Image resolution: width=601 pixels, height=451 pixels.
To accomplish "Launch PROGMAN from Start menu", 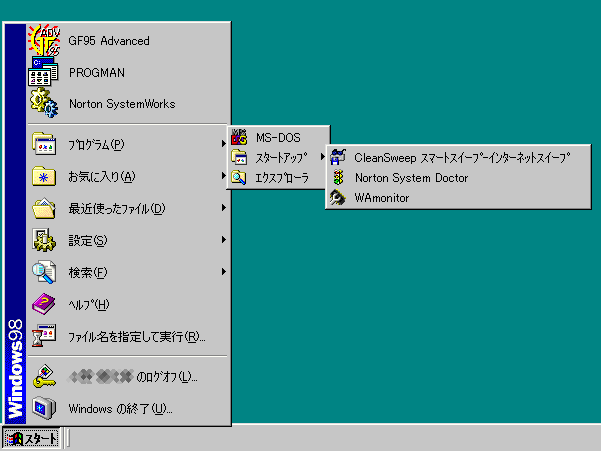I will click(x=128, y=72).
